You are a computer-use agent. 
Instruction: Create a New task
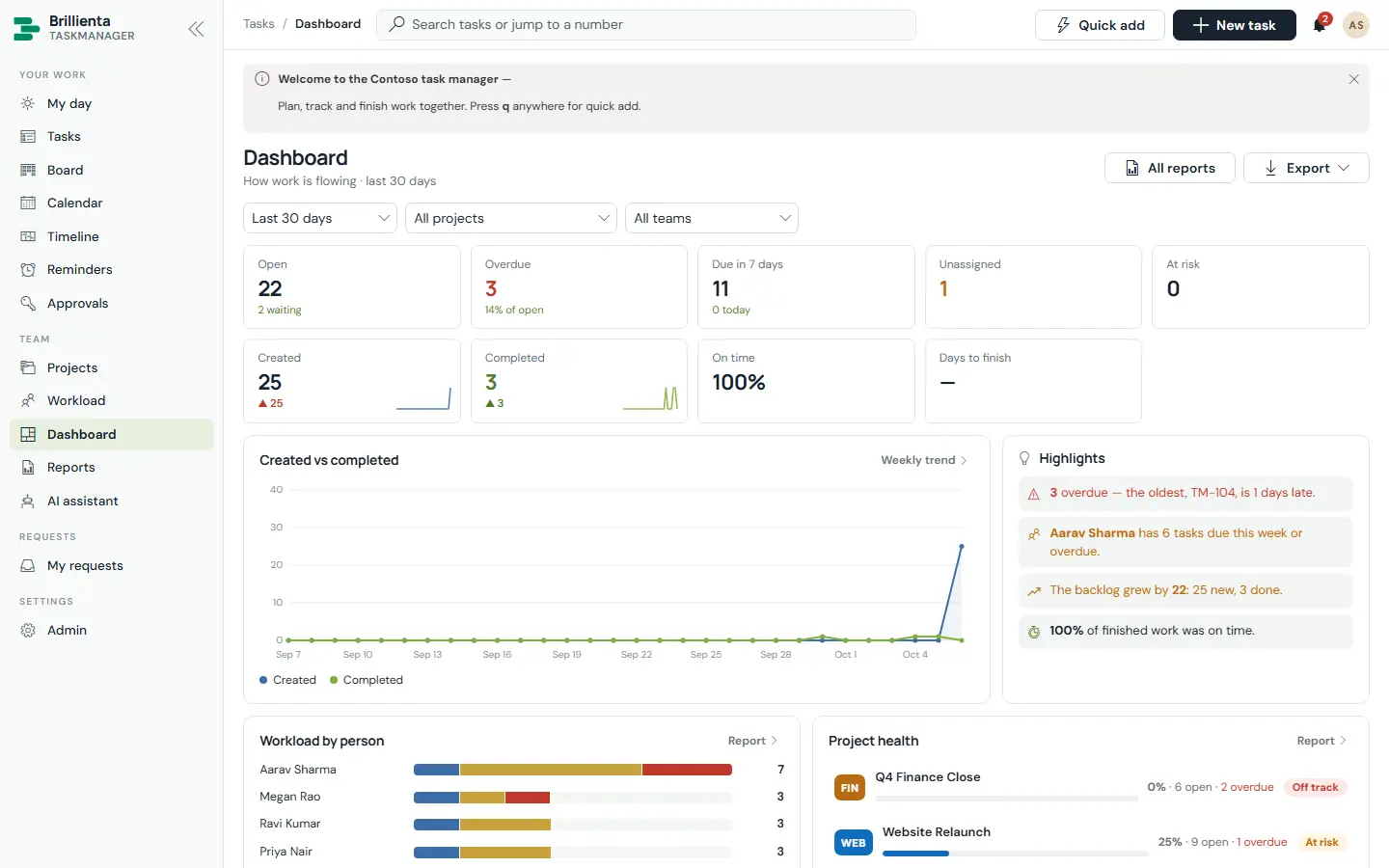[1235, 25]
